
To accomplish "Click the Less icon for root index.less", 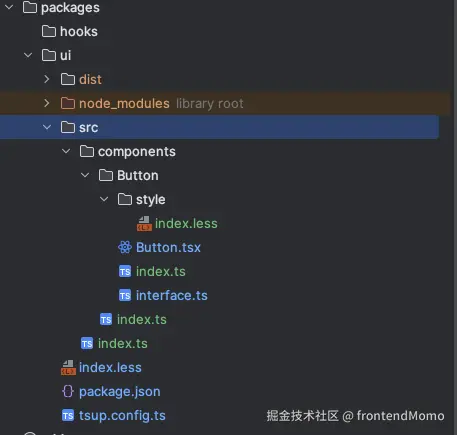I will (x=68, y=368).
